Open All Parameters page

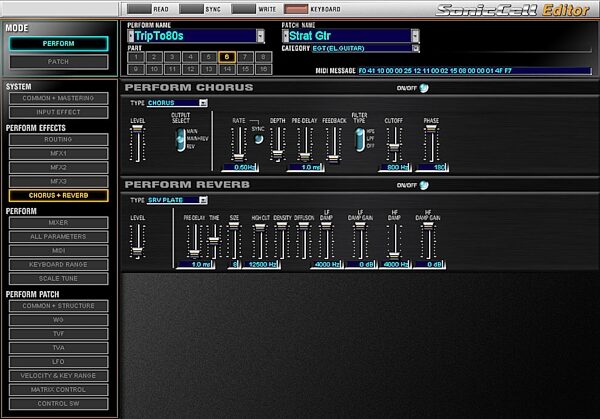(59, 236)
